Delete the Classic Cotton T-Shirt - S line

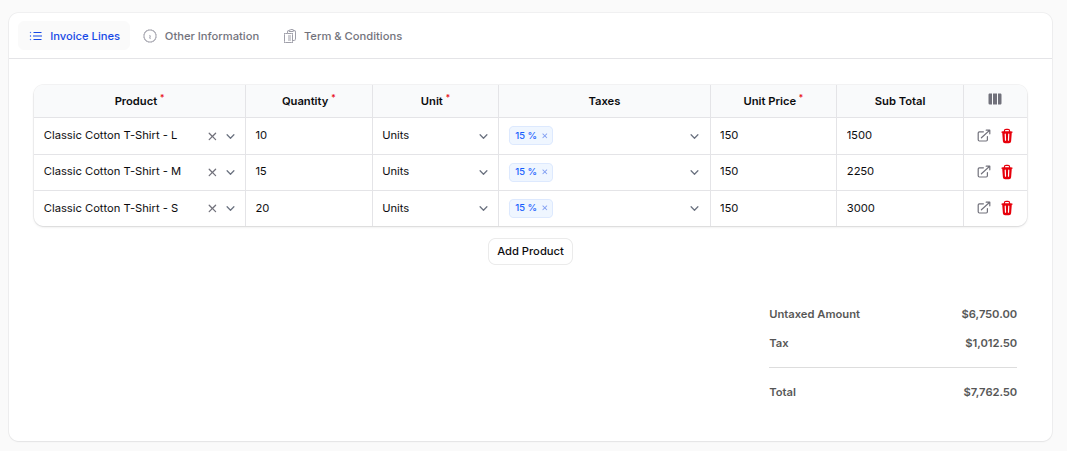(x=1007, y=208)
